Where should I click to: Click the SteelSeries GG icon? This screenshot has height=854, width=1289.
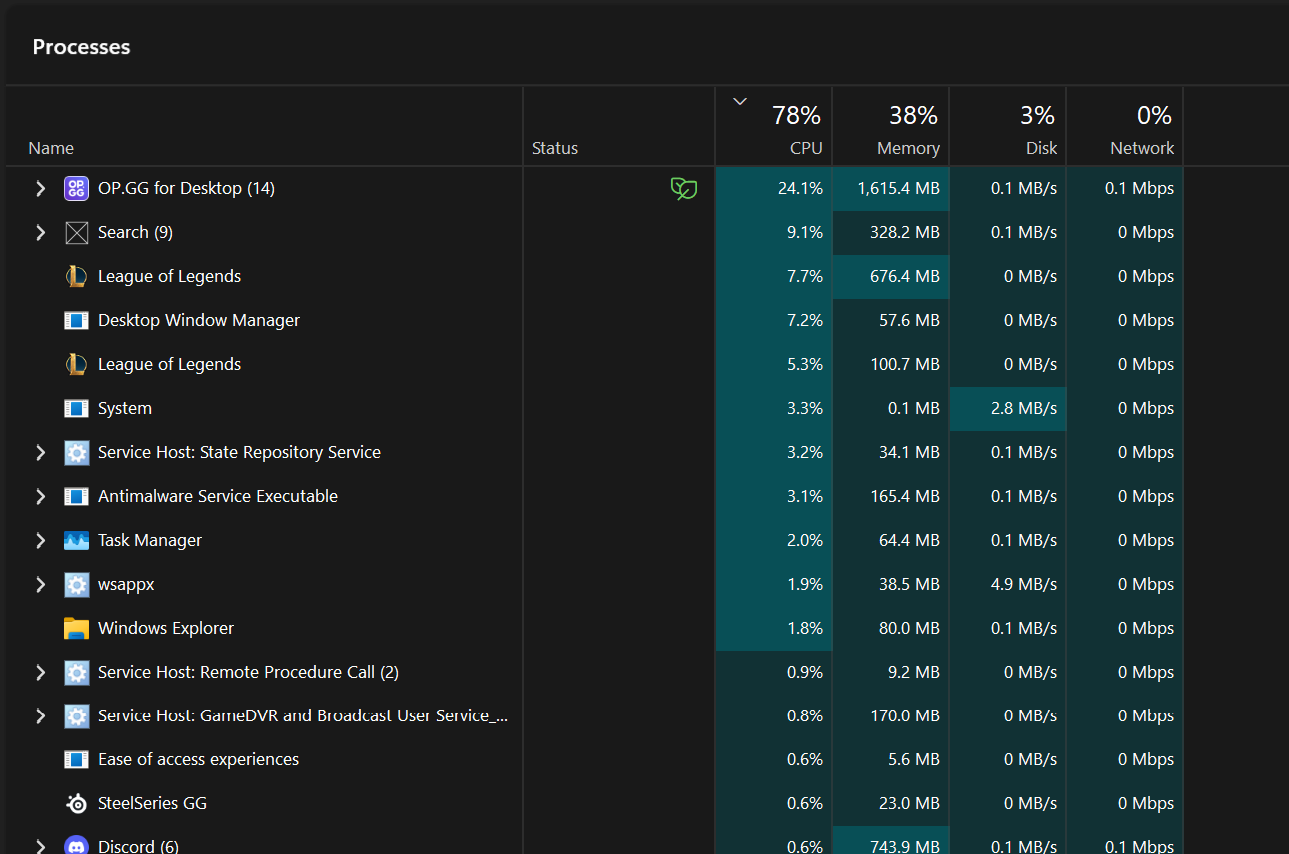[76, 803]
